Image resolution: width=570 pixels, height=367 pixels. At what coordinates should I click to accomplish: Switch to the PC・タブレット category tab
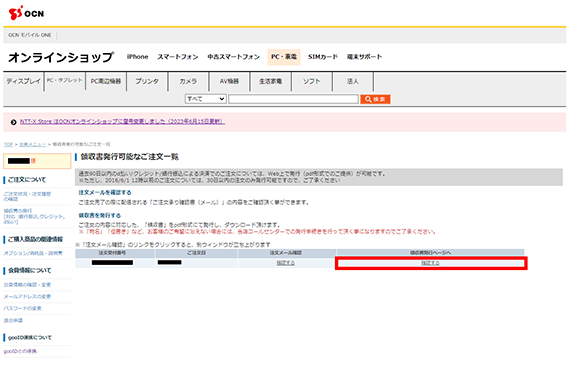click(x=65, y=81)
